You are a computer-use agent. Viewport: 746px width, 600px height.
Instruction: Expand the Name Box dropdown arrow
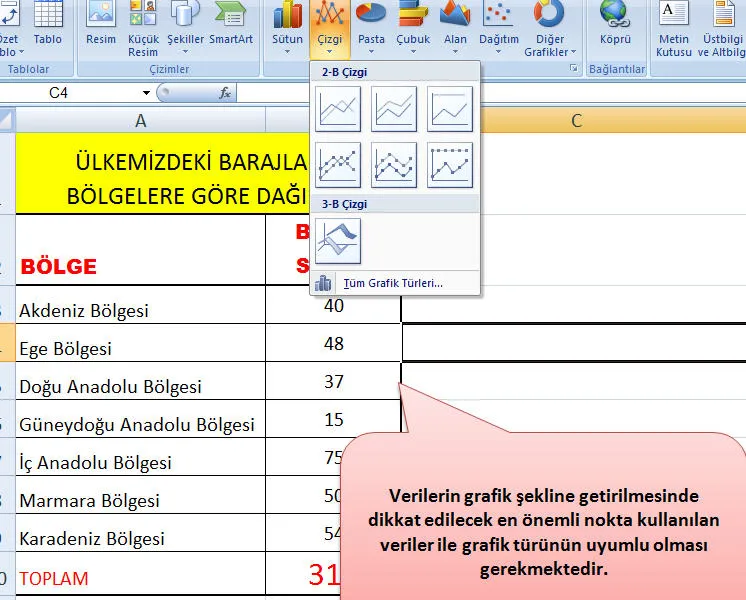click(x=147, y=93)
